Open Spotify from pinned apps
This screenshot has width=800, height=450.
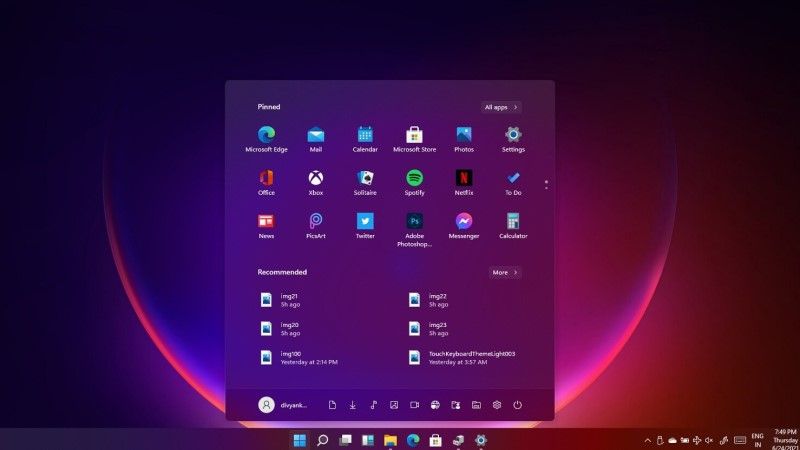pos(414,182)
